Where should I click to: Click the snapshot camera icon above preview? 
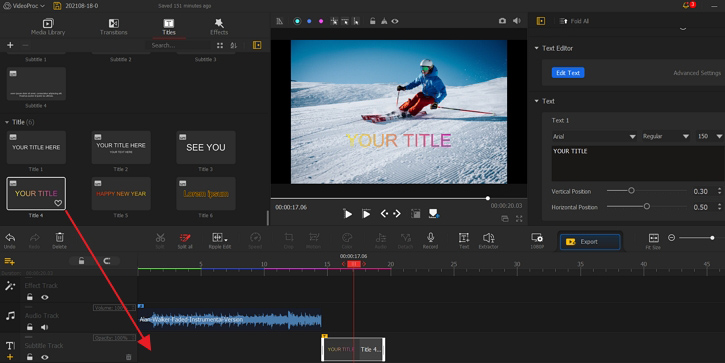coord(502,21)
